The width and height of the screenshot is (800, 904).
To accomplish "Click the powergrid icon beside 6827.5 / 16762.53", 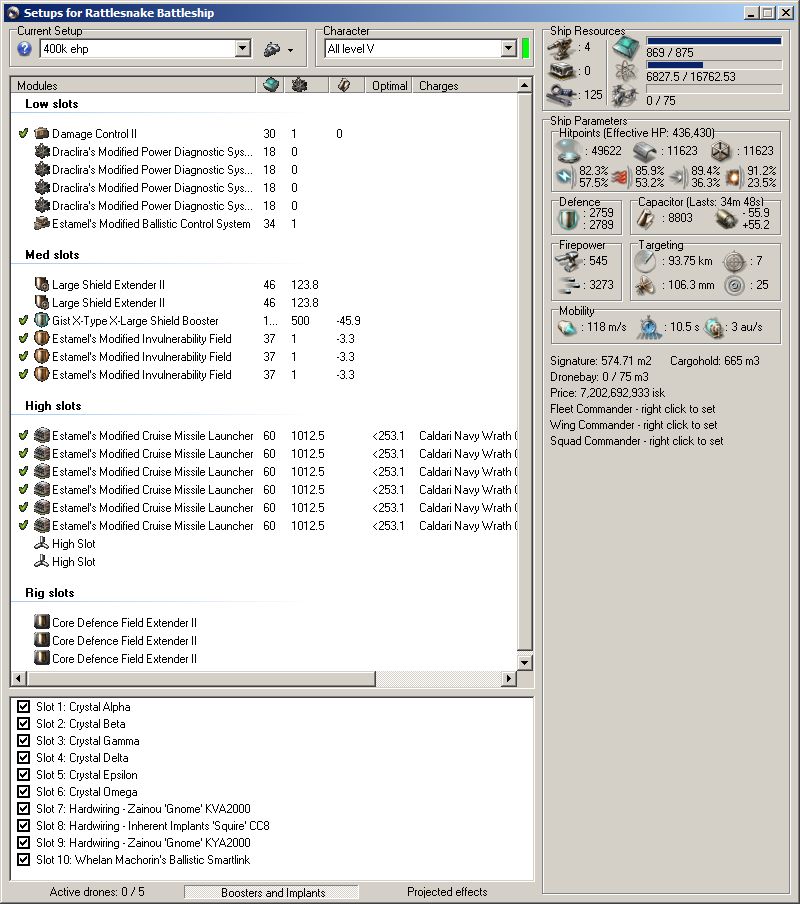I will coord(625,71).
